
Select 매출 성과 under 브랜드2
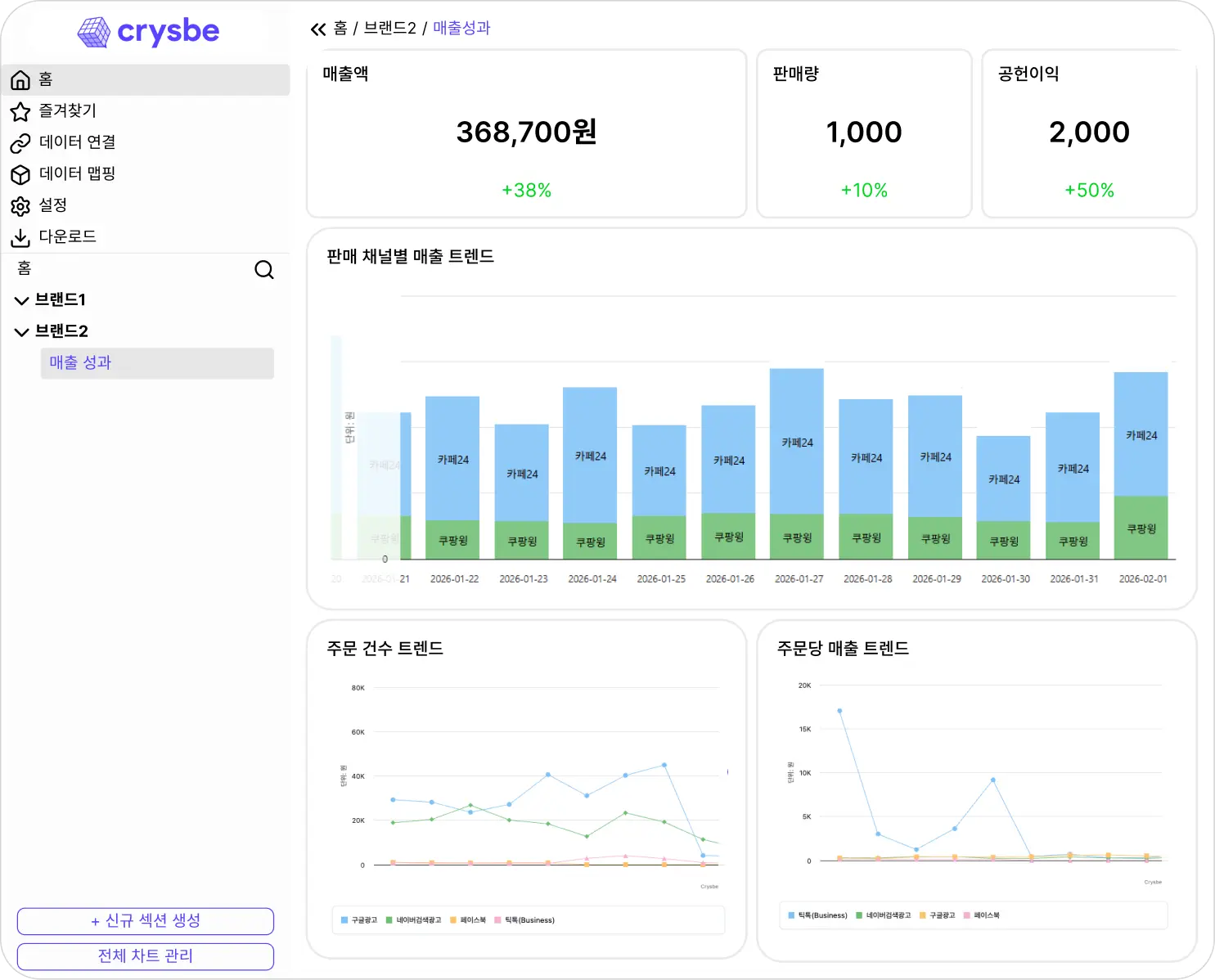coord(79,362)
